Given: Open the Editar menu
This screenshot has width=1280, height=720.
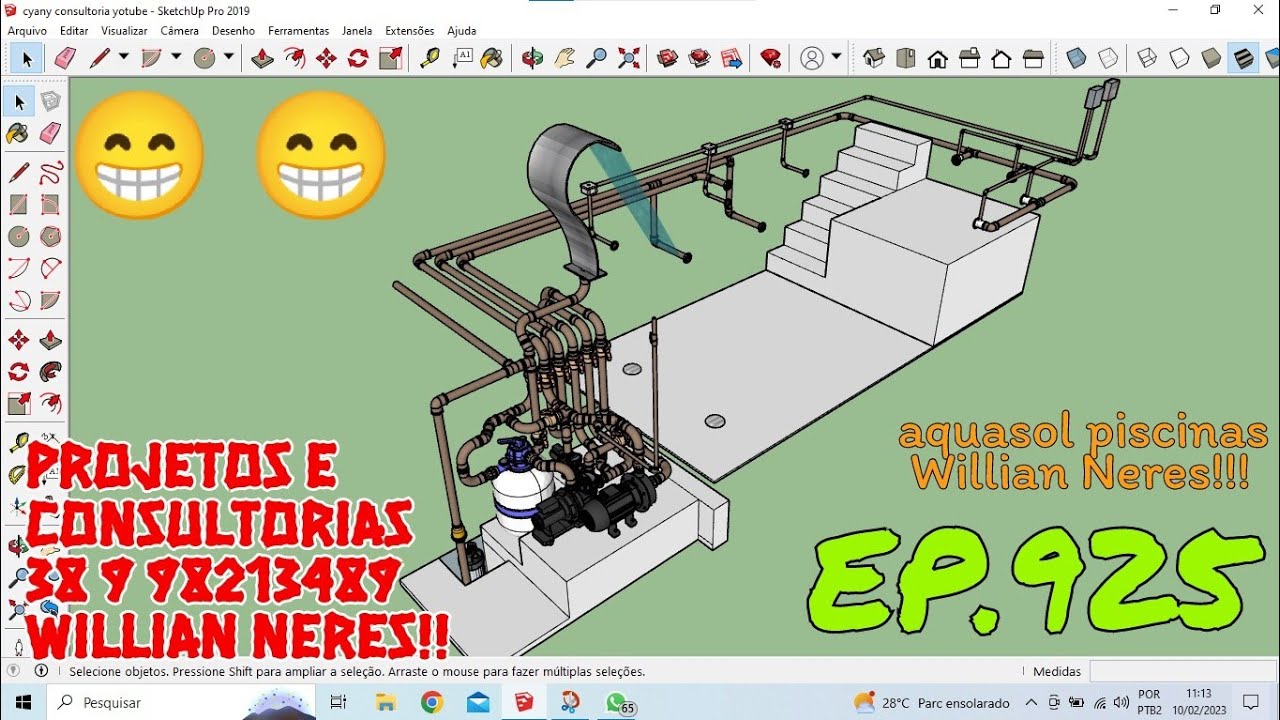Looking at the screenshot, I should point(74,31).
